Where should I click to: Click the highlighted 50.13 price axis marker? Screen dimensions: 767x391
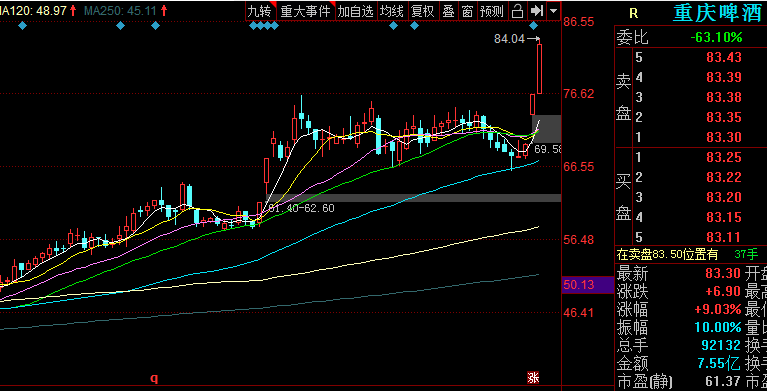click(x=587, y=285)
